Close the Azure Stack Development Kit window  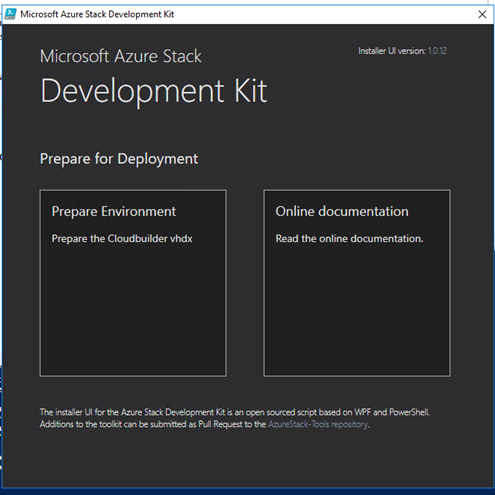coord(482,14)
